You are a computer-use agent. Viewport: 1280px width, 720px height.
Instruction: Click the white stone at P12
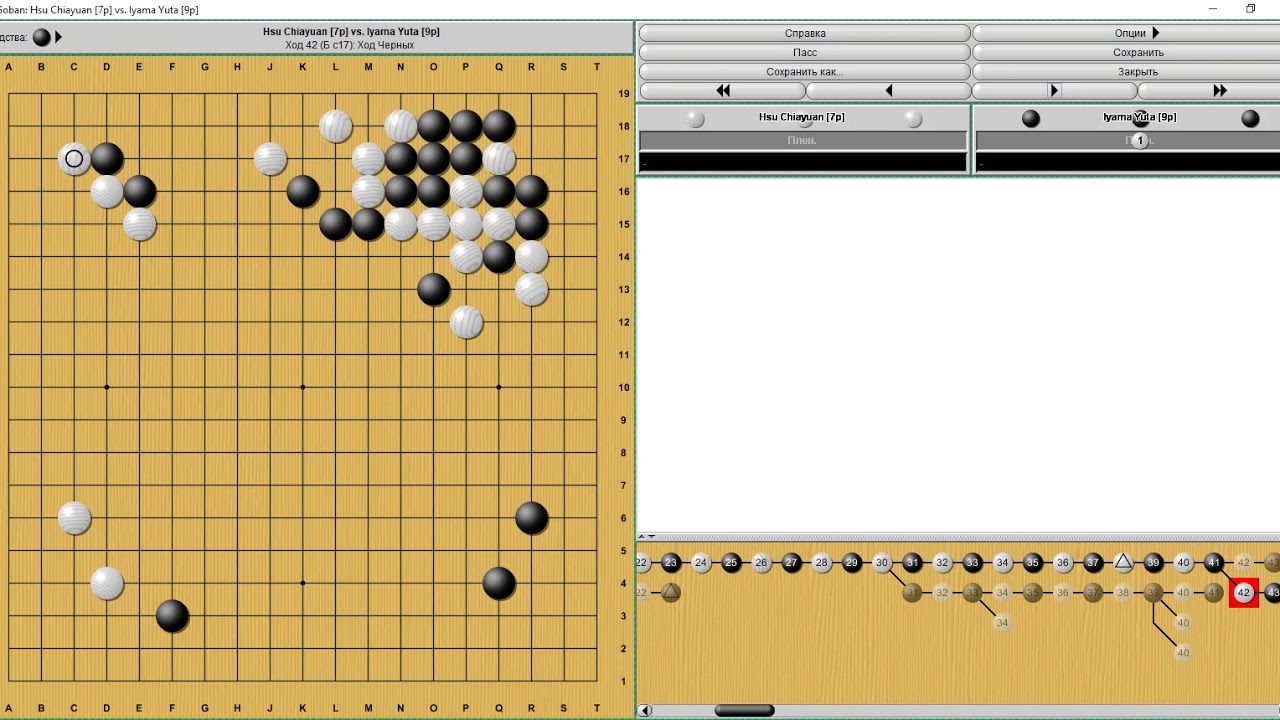(466, 322)
